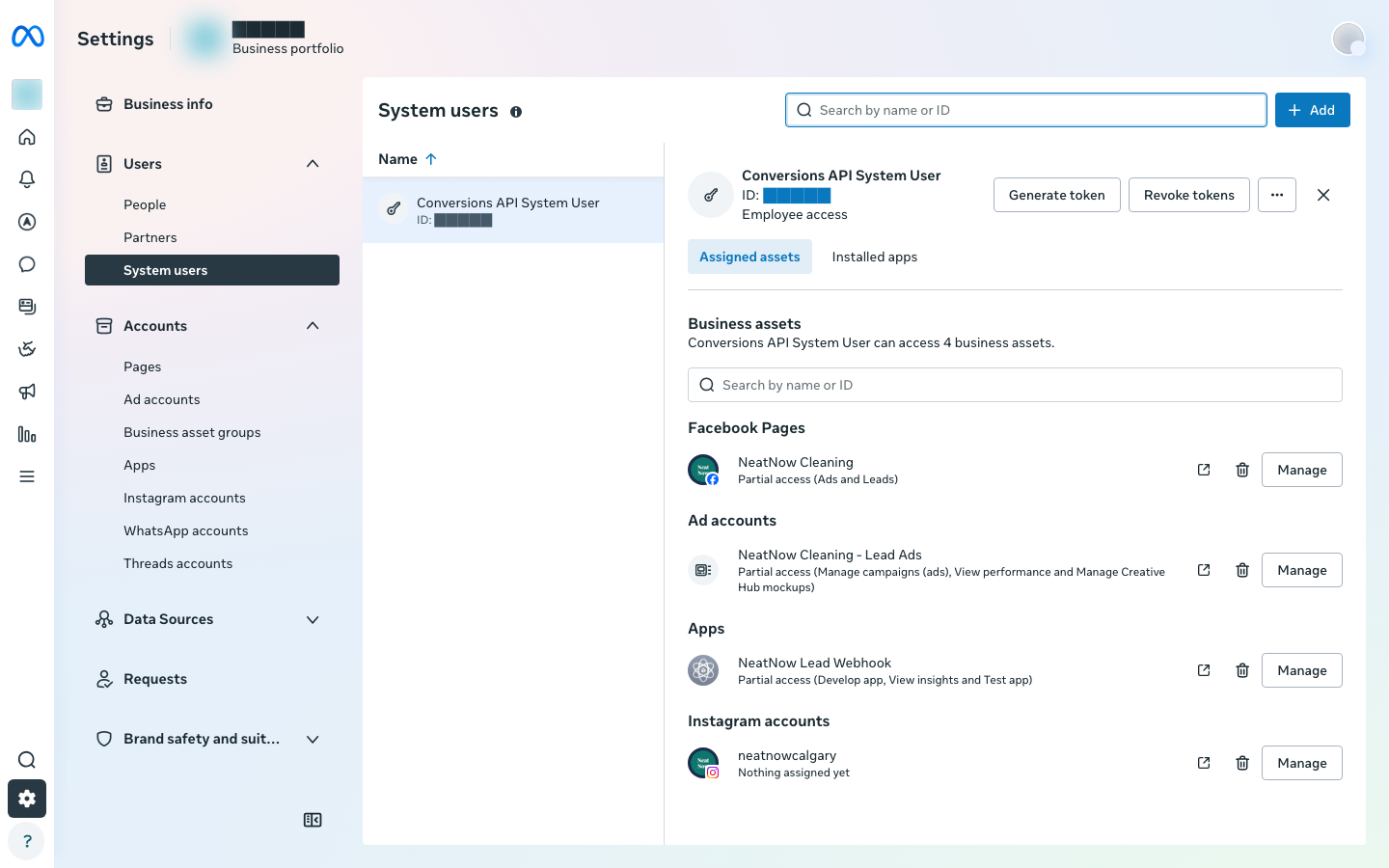
Task: Select the Assigned assets tab
Action: (749, 257)
